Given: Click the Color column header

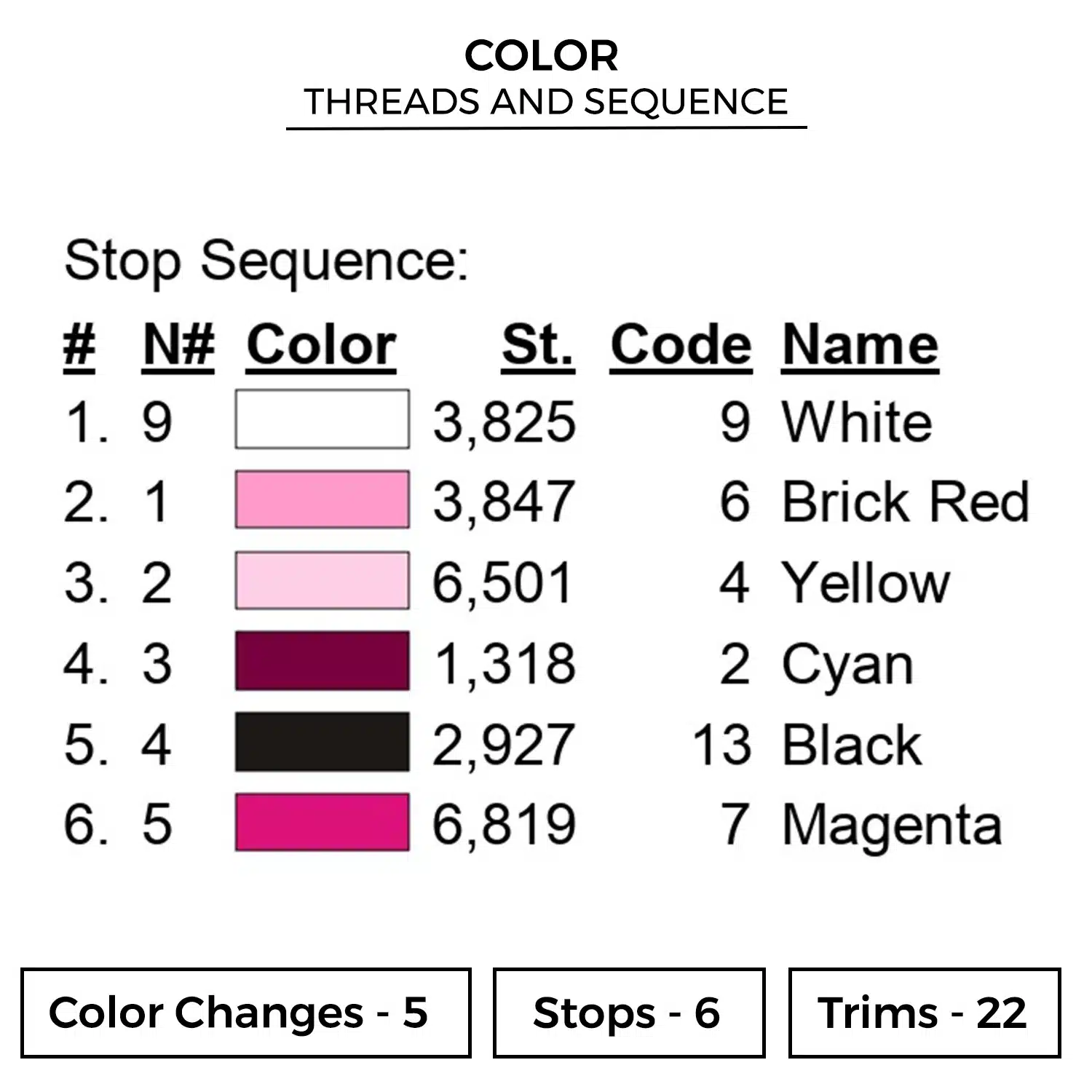Looking at the screenshot, I should [x=321, y=345].
